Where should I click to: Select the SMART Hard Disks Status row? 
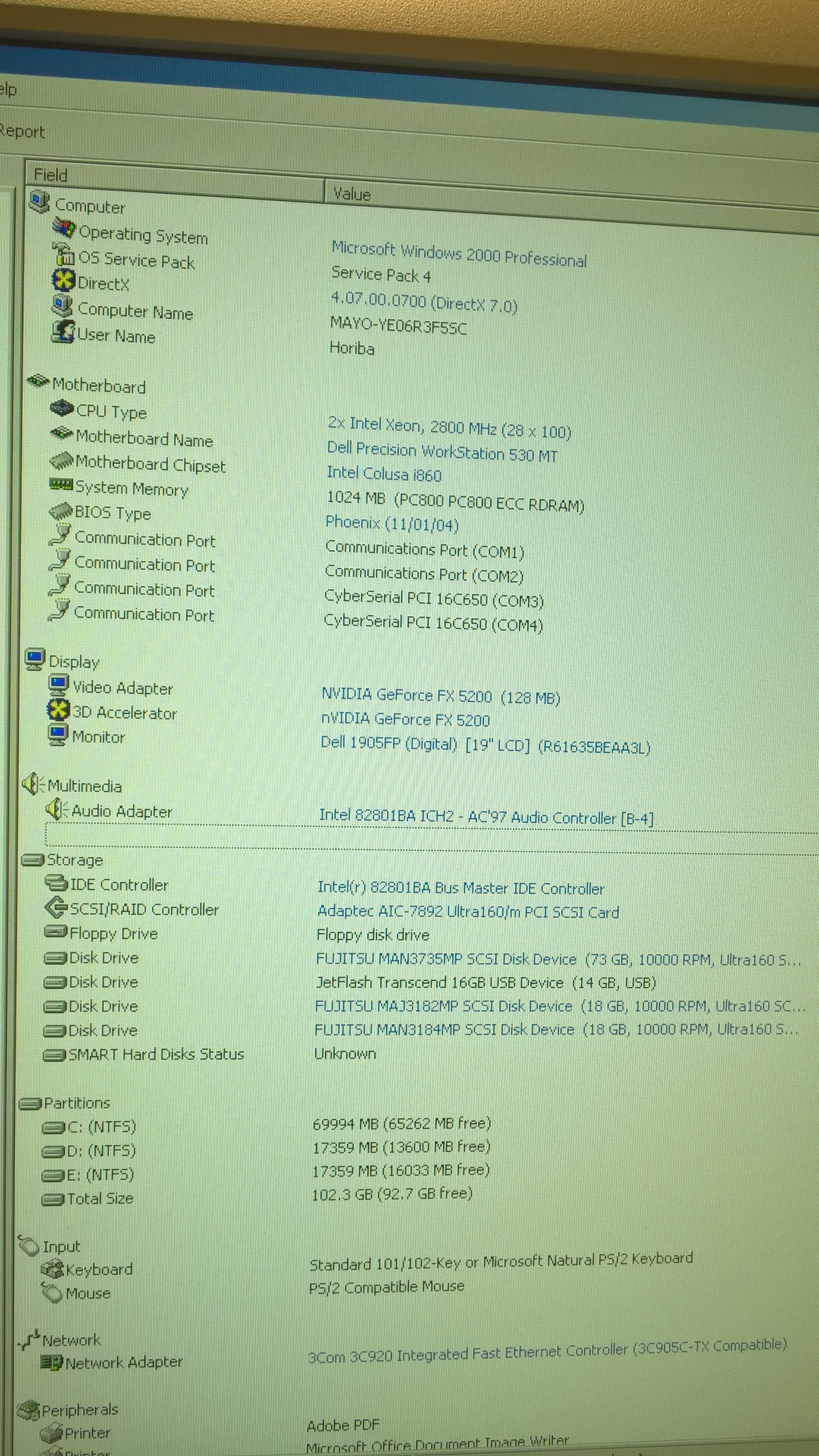155,1054
